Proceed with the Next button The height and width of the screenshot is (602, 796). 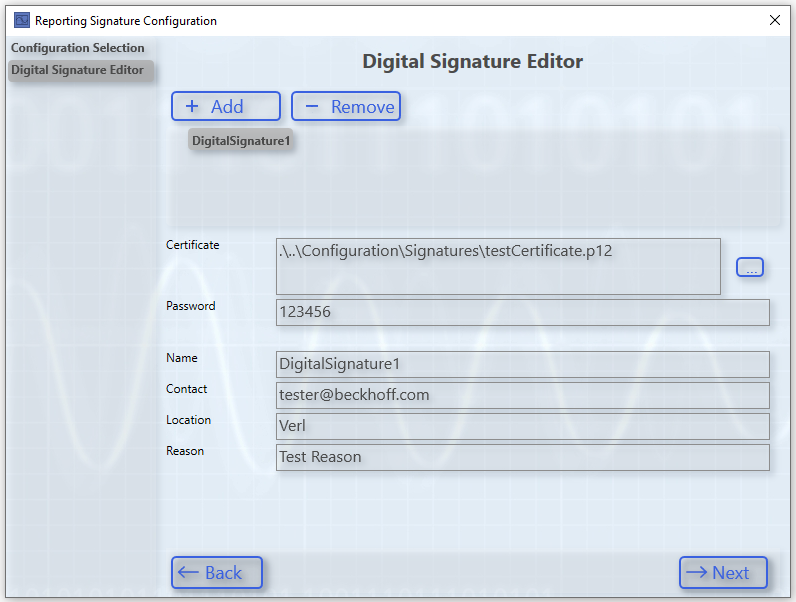[x=723, y=573]
